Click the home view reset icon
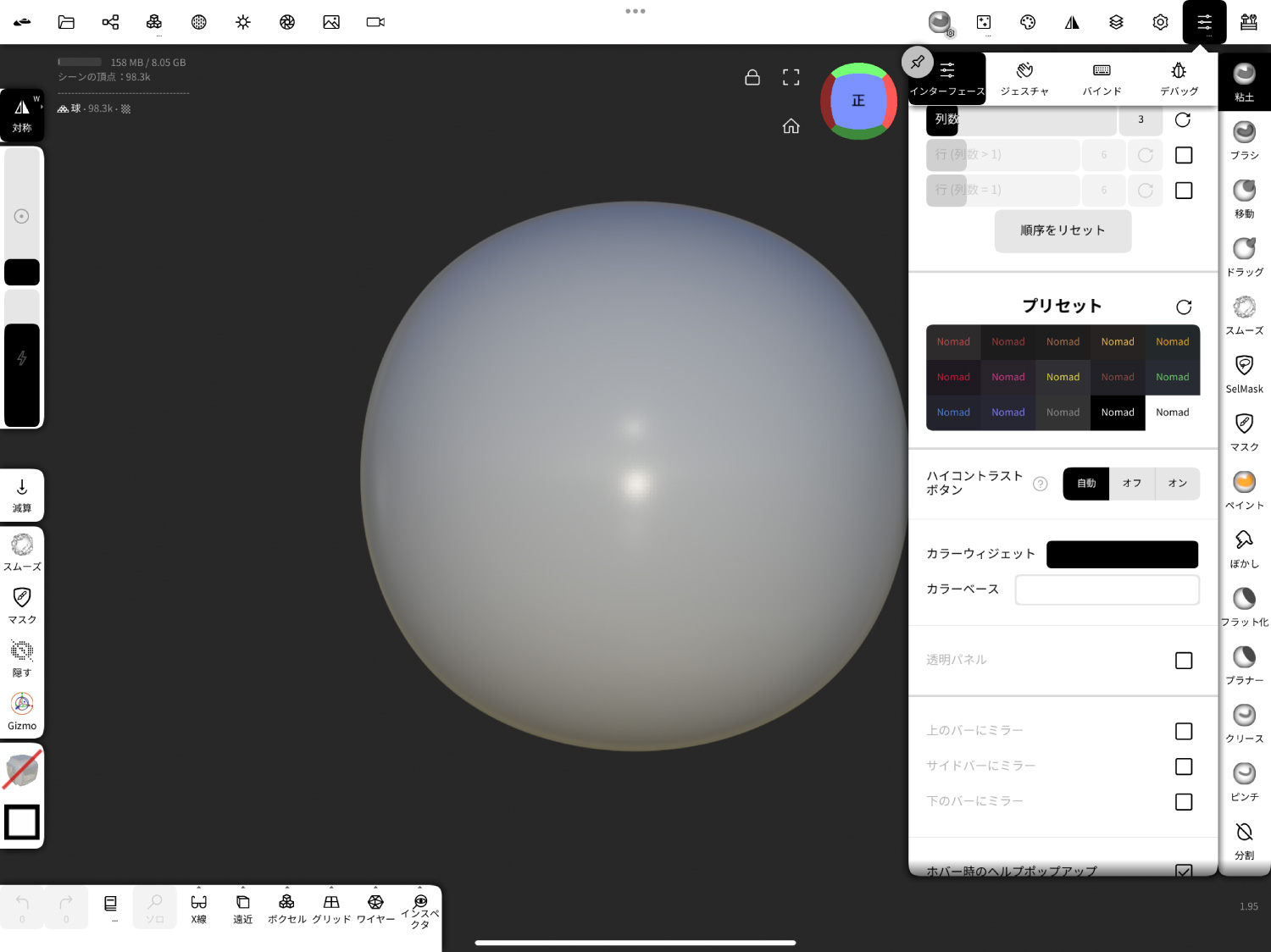The width and height of the screenshot is (1271, 952). point(791,126)
